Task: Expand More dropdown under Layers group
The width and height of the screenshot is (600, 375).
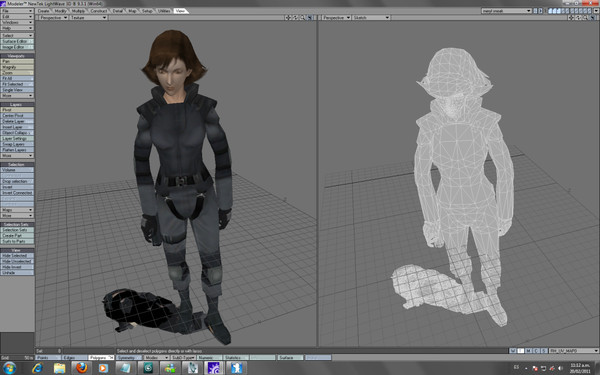Action: (17, 156)
